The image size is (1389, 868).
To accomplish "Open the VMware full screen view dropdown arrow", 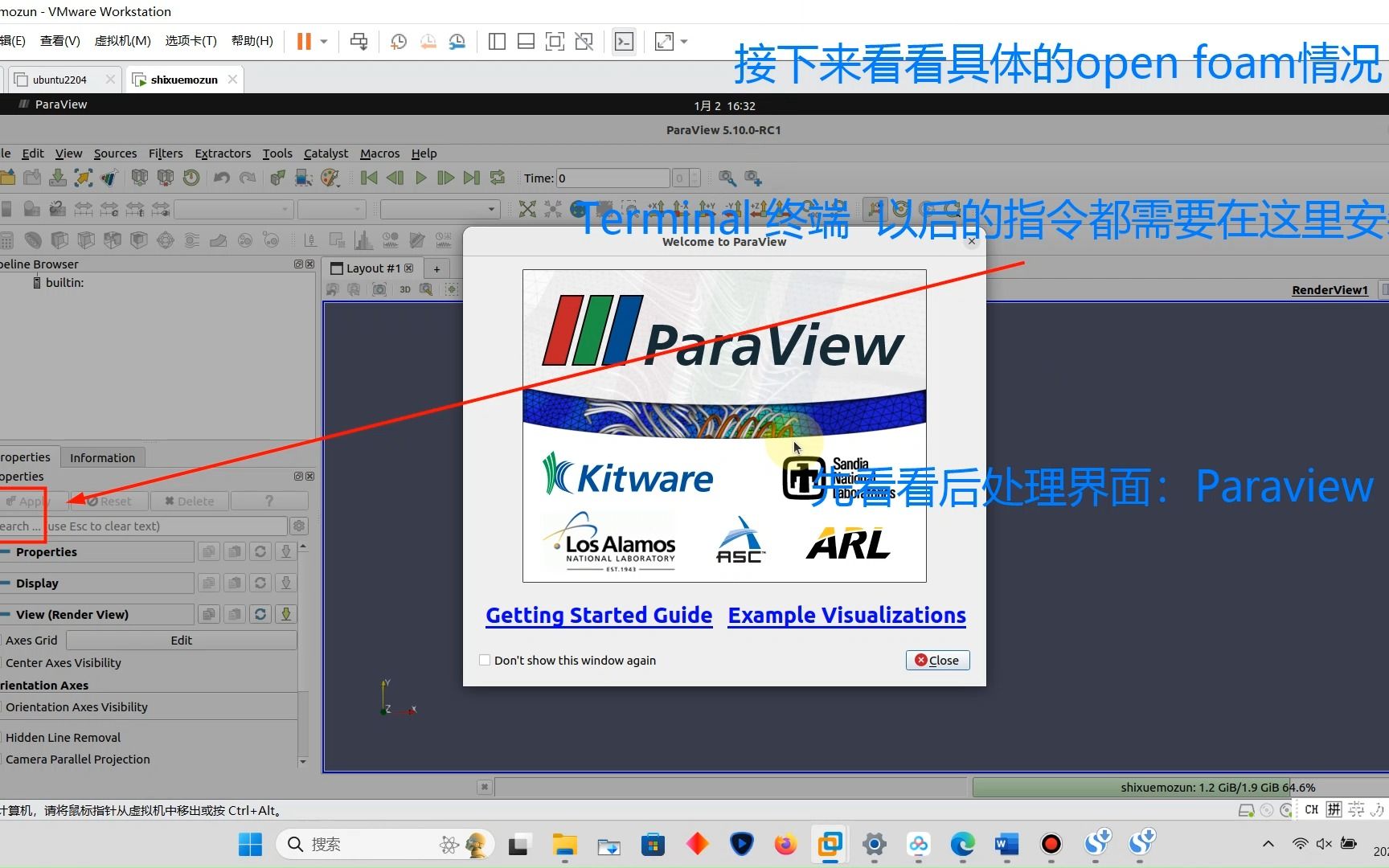I will (x=684, y=42).
